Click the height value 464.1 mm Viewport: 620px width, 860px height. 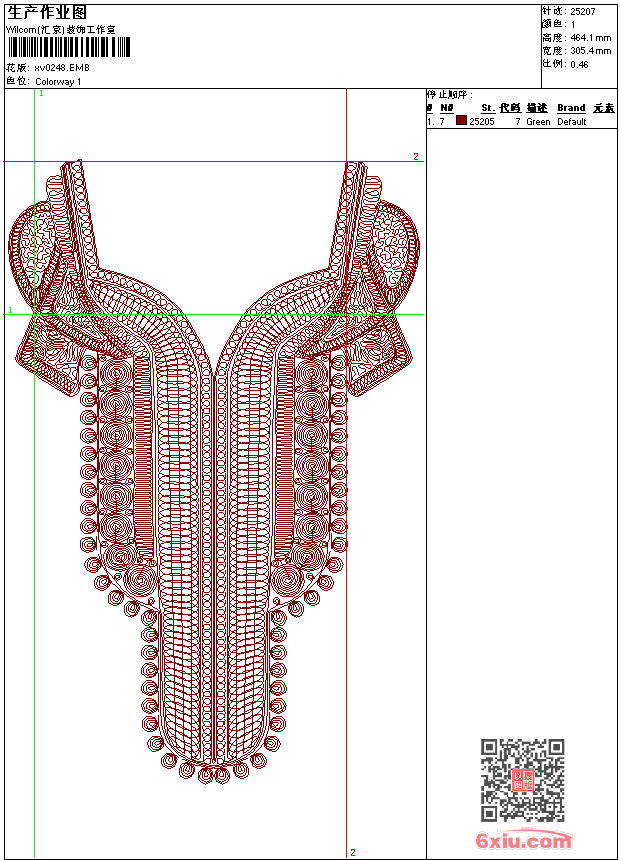point(590,37)
